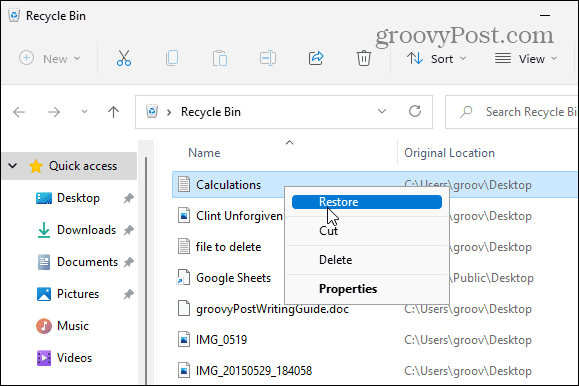Open Desktop in the sidebar
Screen dimensions: 579x386
click(78, 198)
